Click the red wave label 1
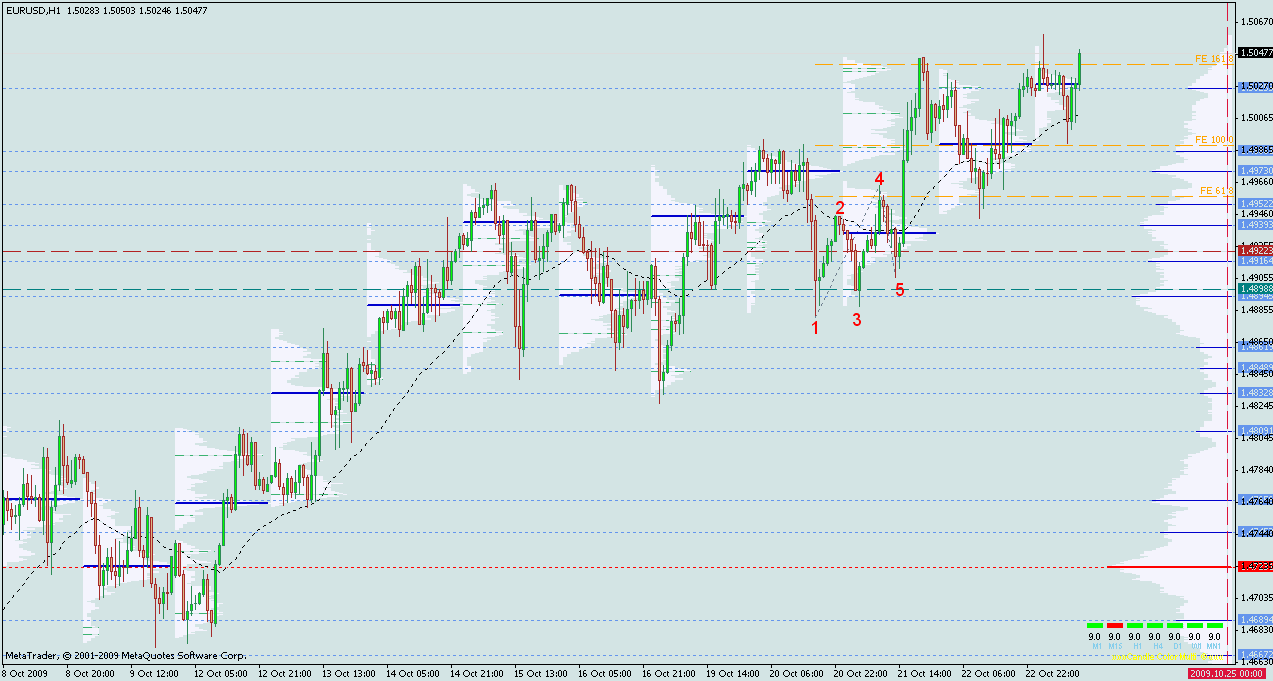This screenshot has width=1273, height=681. point(815,327)
